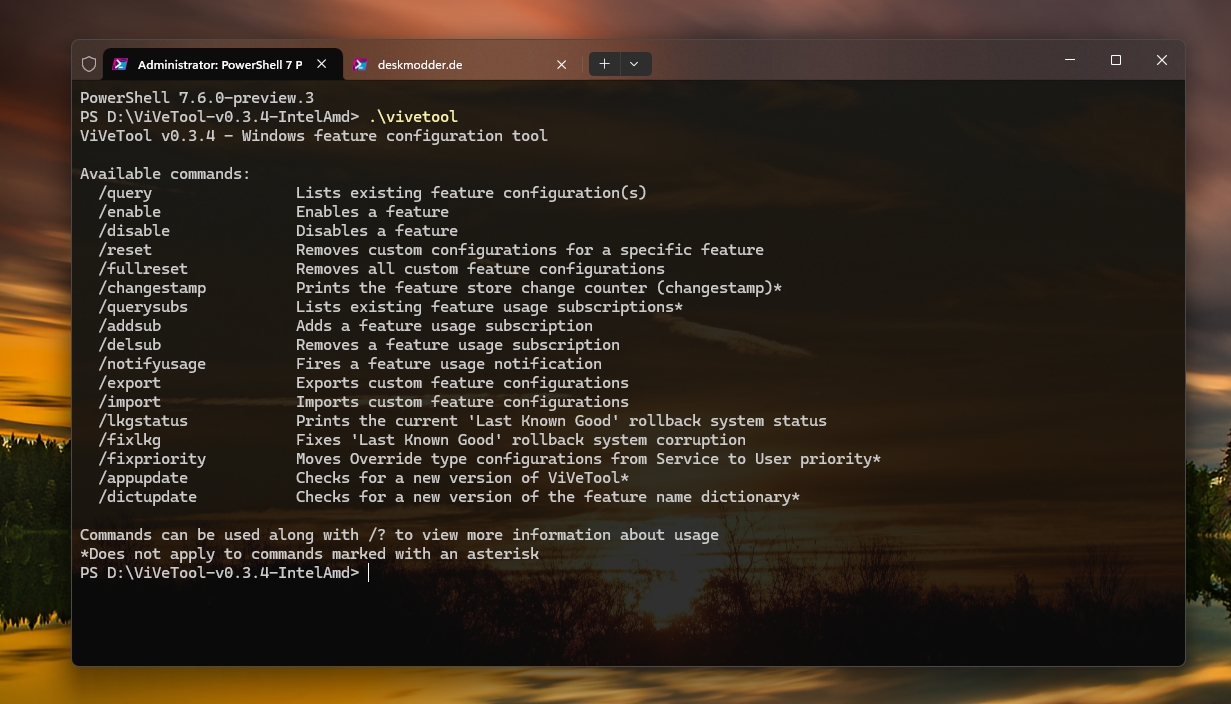This screenshot has height=704, width=1231.
Task: Click the /enable command text
Action: pyautogui.click(x=129, y=212)
